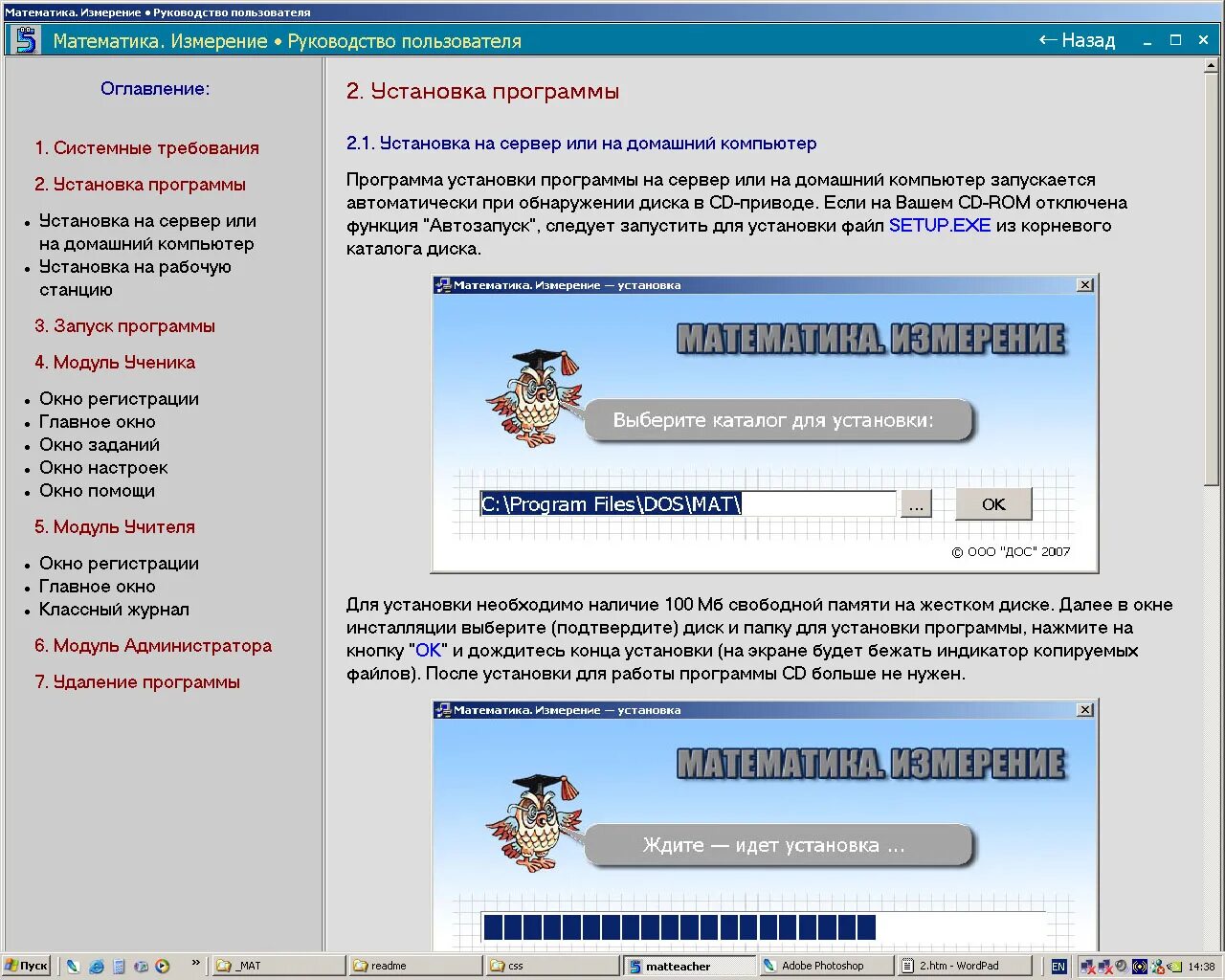Open Классный журнал item
Image resolution: width=1225 pixels, height=980 pixels.
coord(114,610)
